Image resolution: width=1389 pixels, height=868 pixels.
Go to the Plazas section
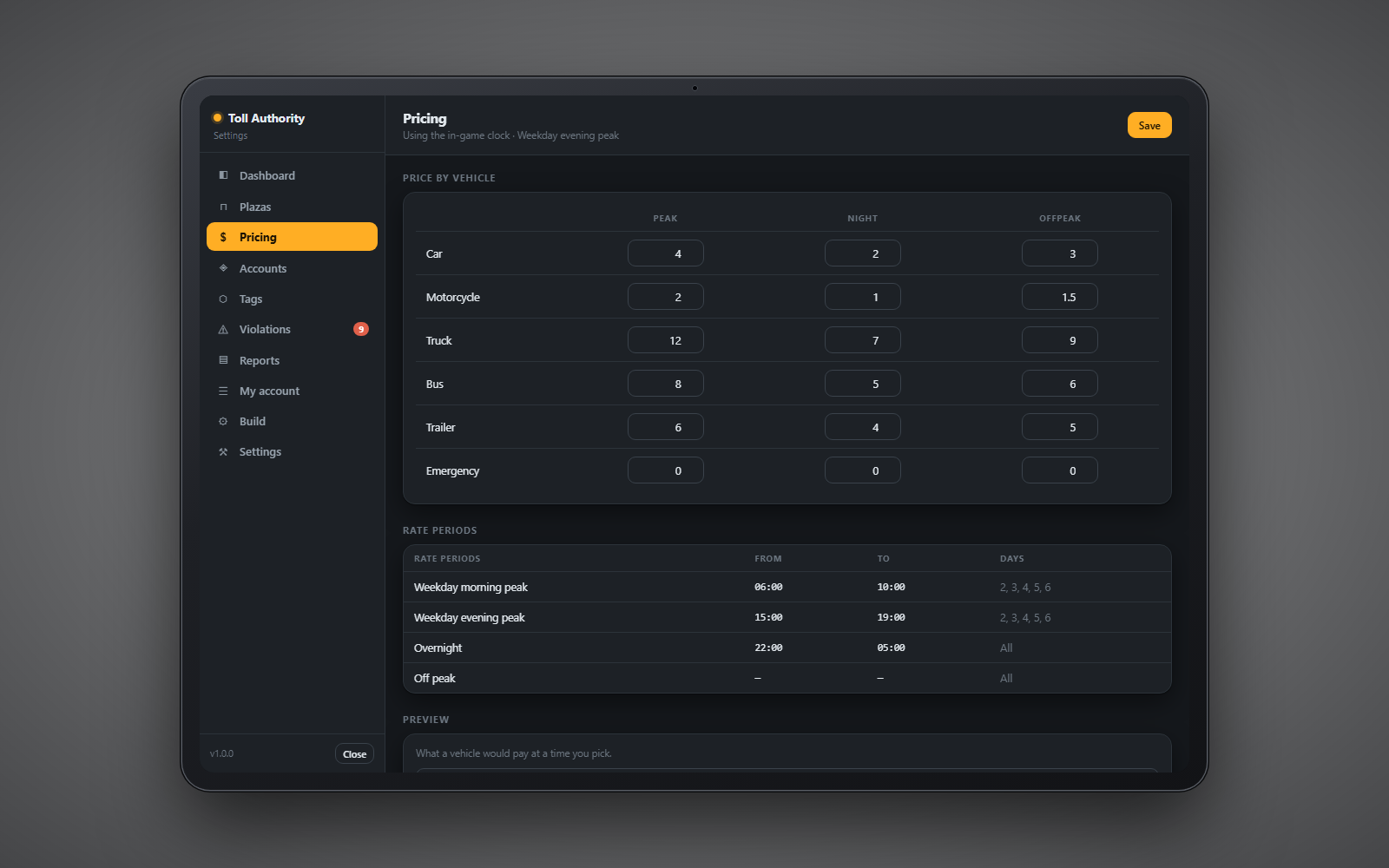[x=292, y=207]
